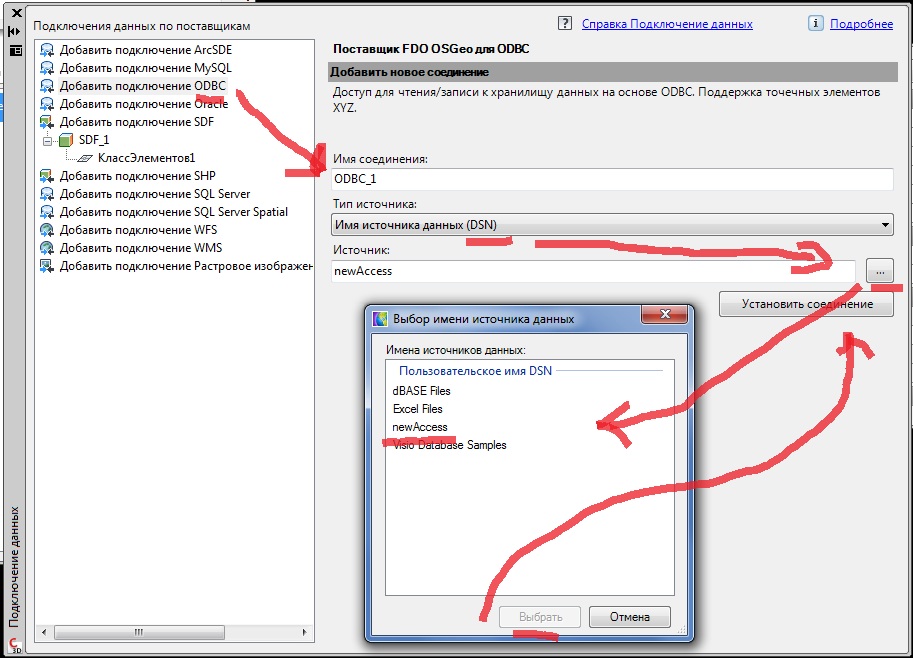913x658 pixels.
Task: Click the left scroll arrow of providers list
Action: (x=44, y=632)
